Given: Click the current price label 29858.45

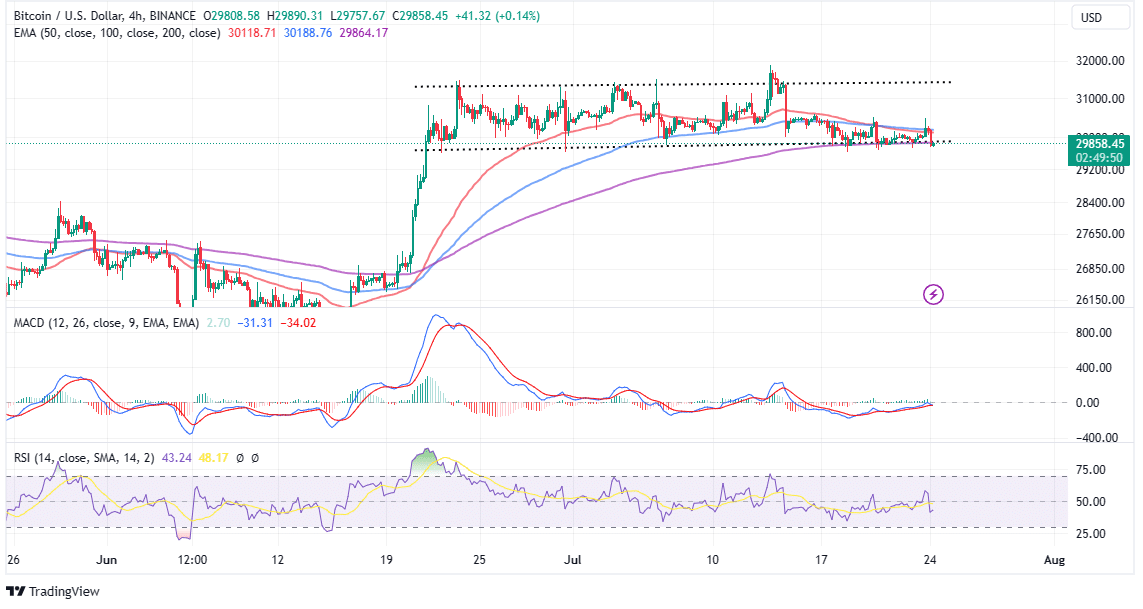Looking at the screenshot, I should pos(1099,144).
